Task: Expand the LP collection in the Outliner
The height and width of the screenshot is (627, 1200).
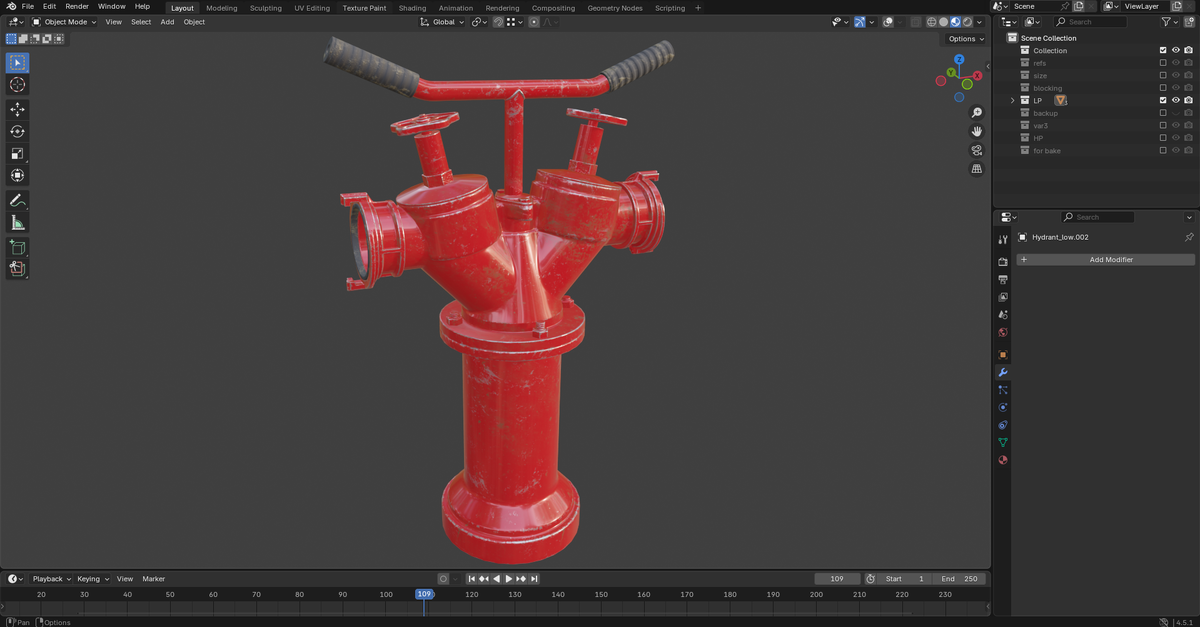Action: [x=1013, y=100]
